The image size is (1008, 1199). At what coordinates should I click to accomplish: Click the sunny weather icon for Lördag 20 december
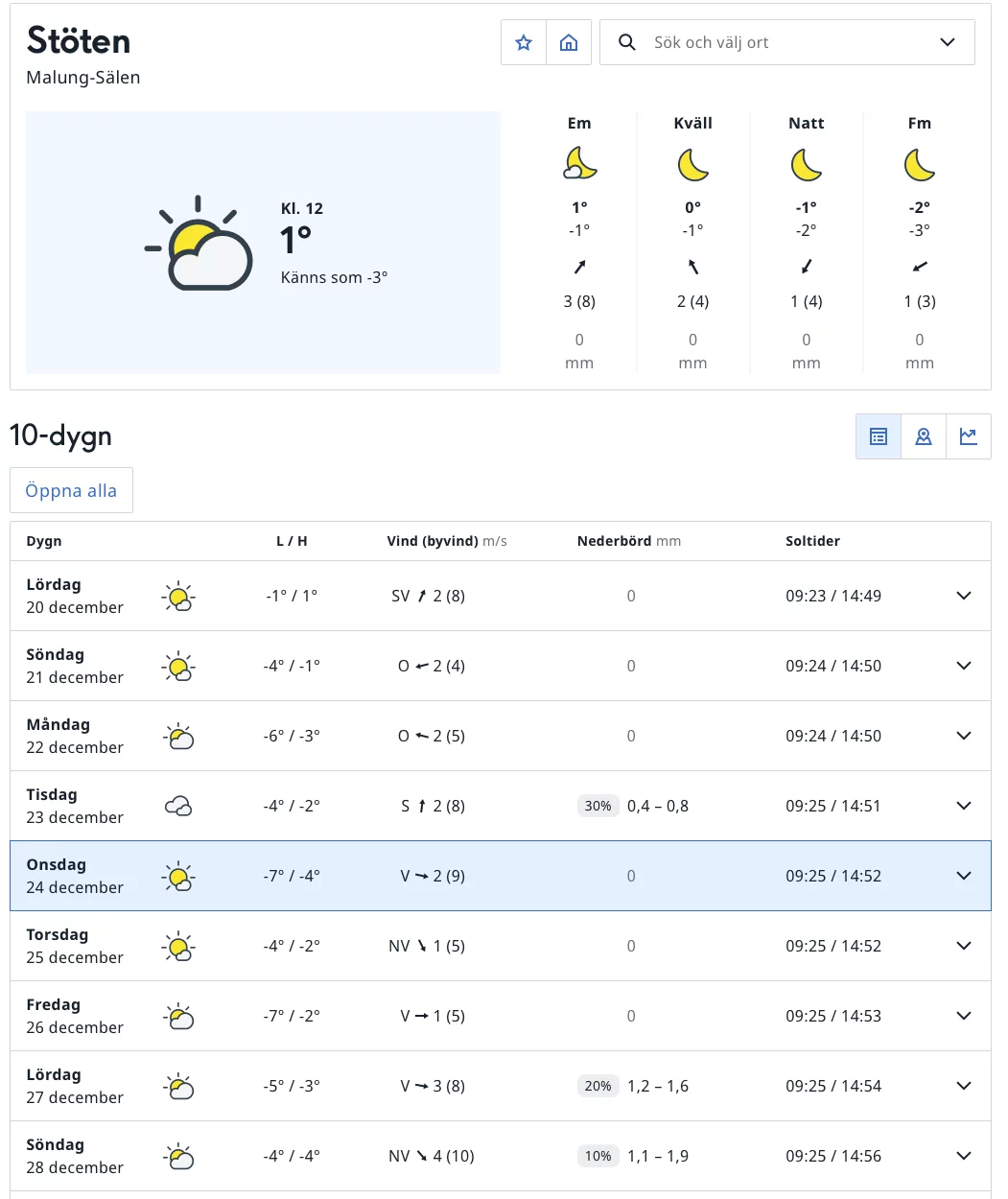point(178,596)
